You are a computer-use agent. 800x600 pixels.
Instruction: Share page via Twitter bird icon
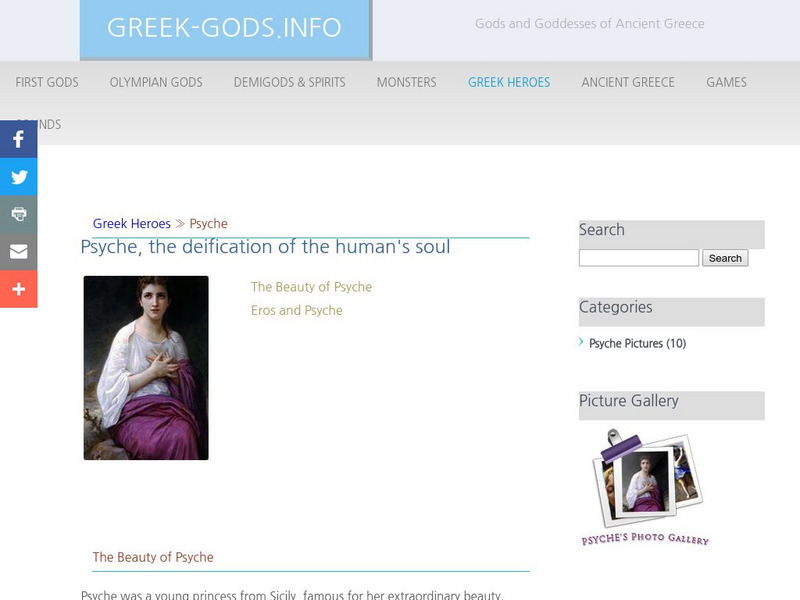pos(18,177)
